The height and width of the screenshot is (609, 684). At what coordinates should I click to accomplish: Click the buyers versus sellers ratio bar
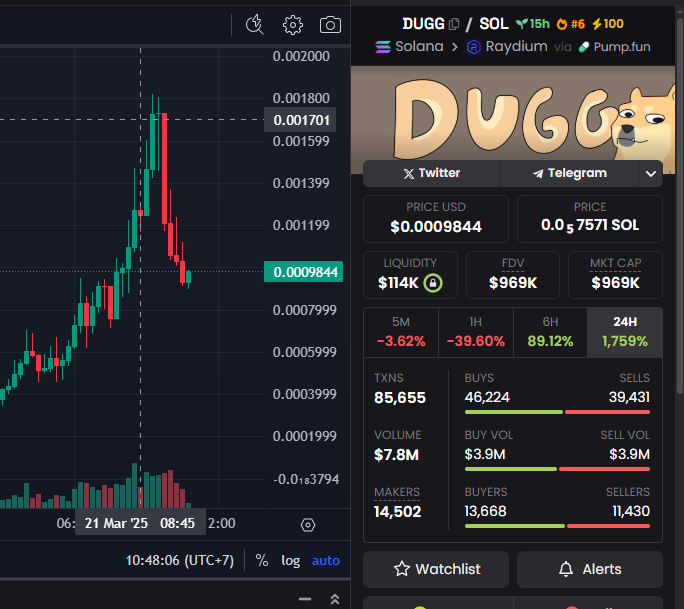(557, 526)
